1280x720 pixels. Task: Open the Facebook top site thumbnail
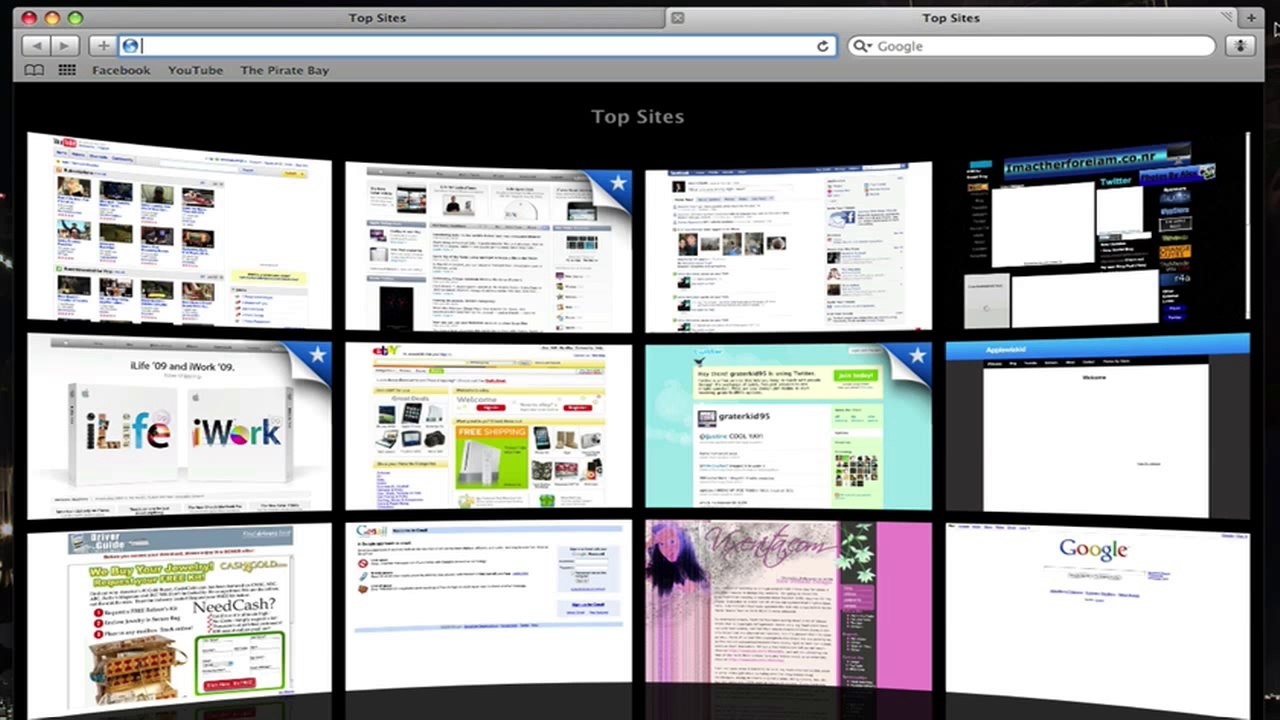click(x=788, y=248)
